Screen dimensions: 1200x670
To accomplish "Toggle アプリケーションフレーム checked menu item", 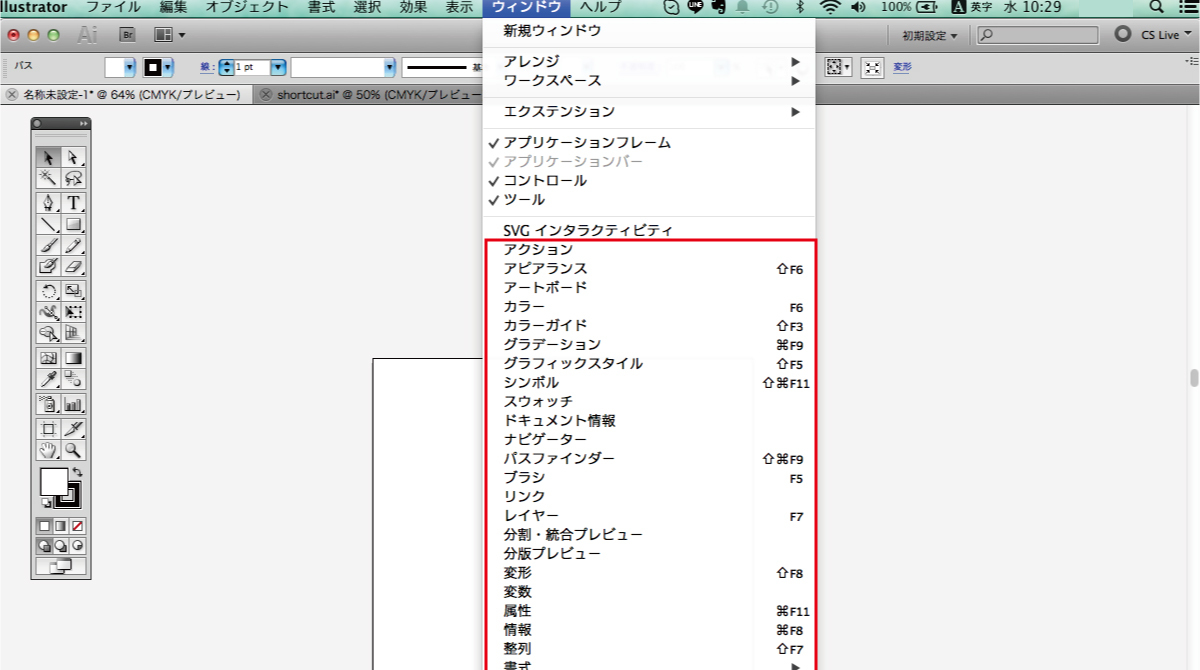I will pos(649,143).
